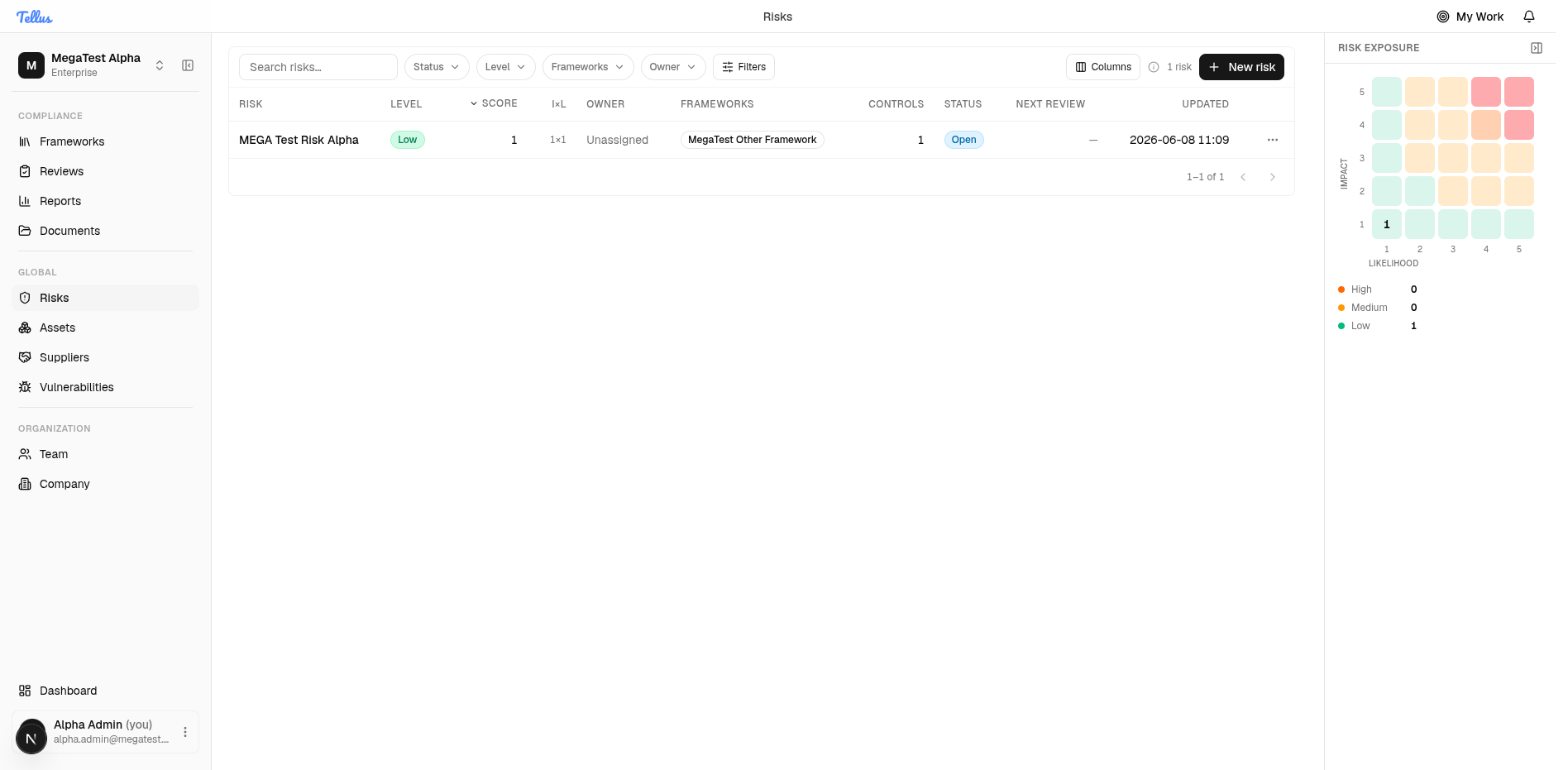1568x770 pixels.
Task: Click the info icon beside 1 risk
Action: (1154, 67)
